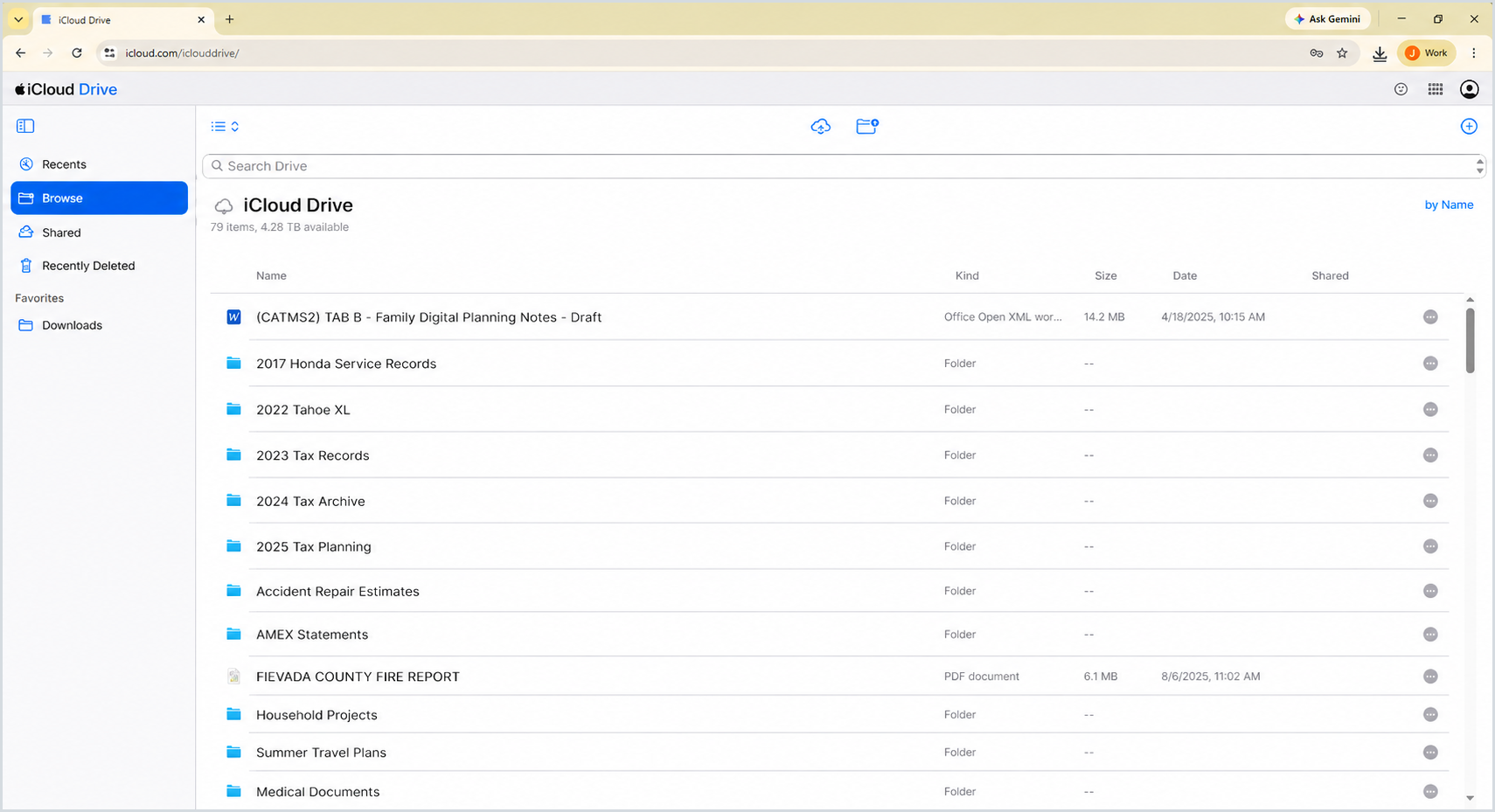The width and height of the screenshot is (1495, 812).
Task: Select the AMEX Statements folder icon
Action: point(233,634)
